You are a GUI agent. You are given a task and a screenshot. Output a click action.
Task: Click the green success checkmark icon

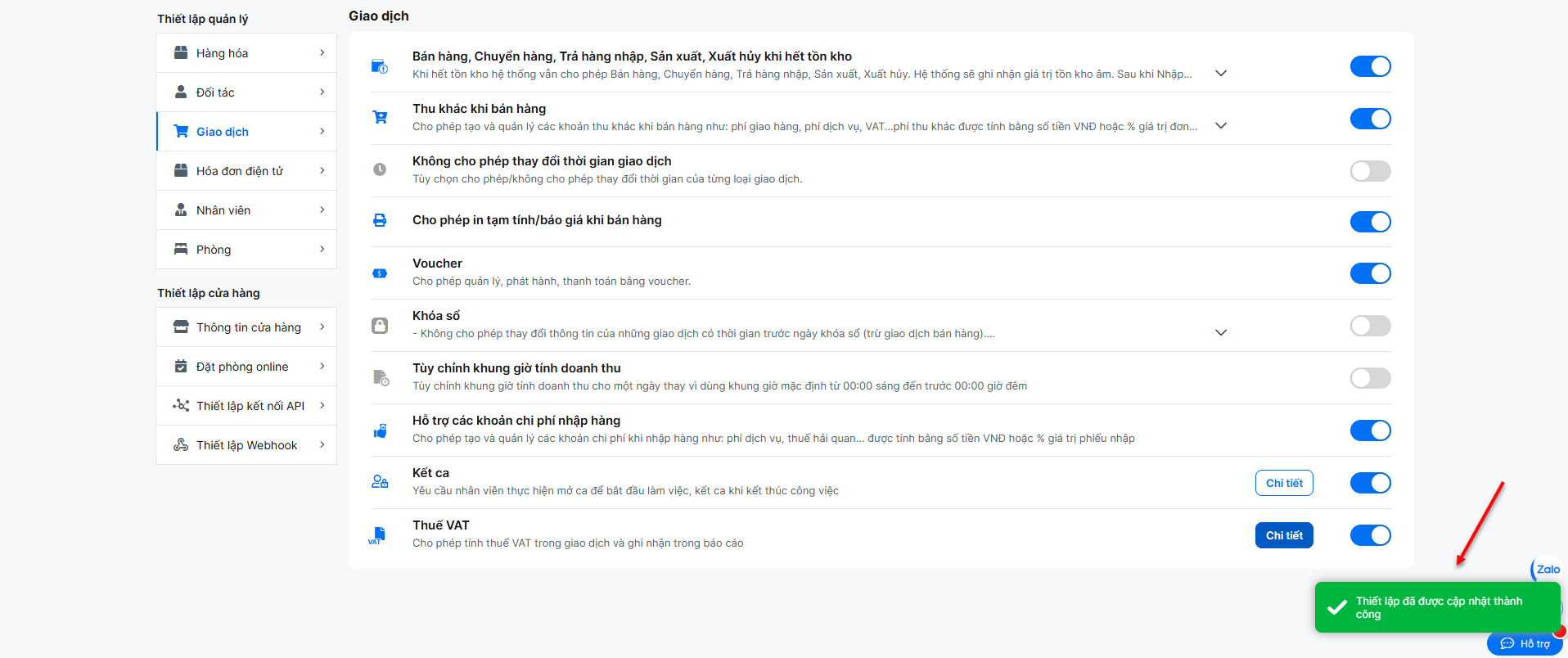(x=1337, y=607)
